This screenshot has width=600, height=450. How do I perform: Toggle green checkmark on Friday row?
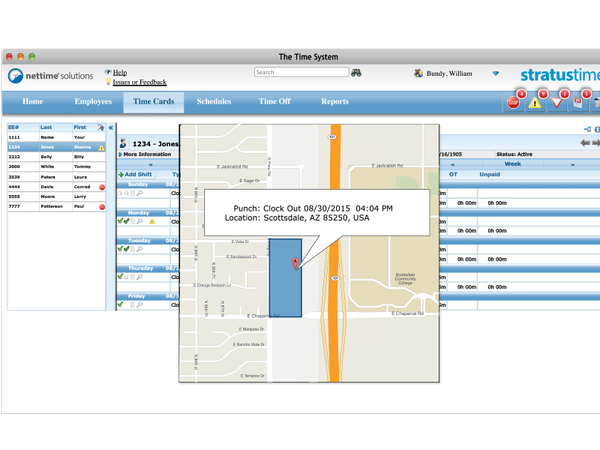tap(120, 305)
